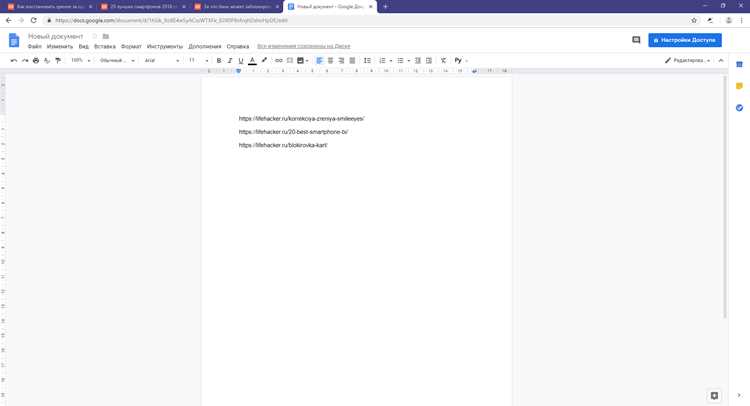Click the Decrease indent icon

point(418,60)
